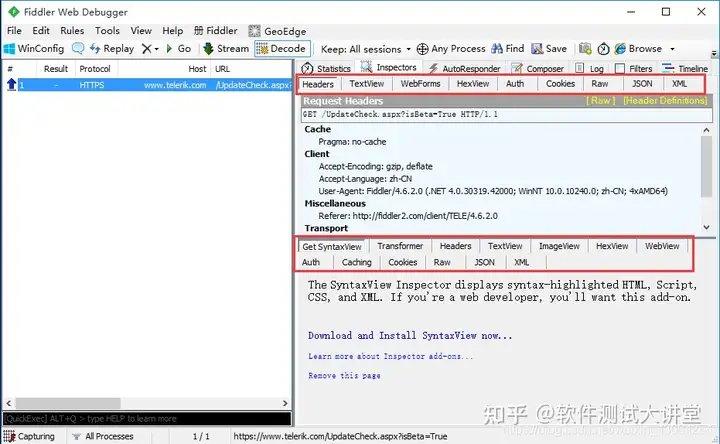
Task: Toggle the Decode button off
Action: tap(282, 49)
